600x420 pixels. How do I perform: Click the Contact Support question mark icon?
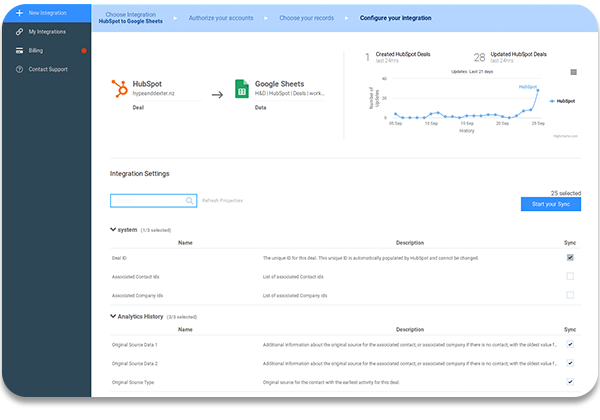pos(19,69)
